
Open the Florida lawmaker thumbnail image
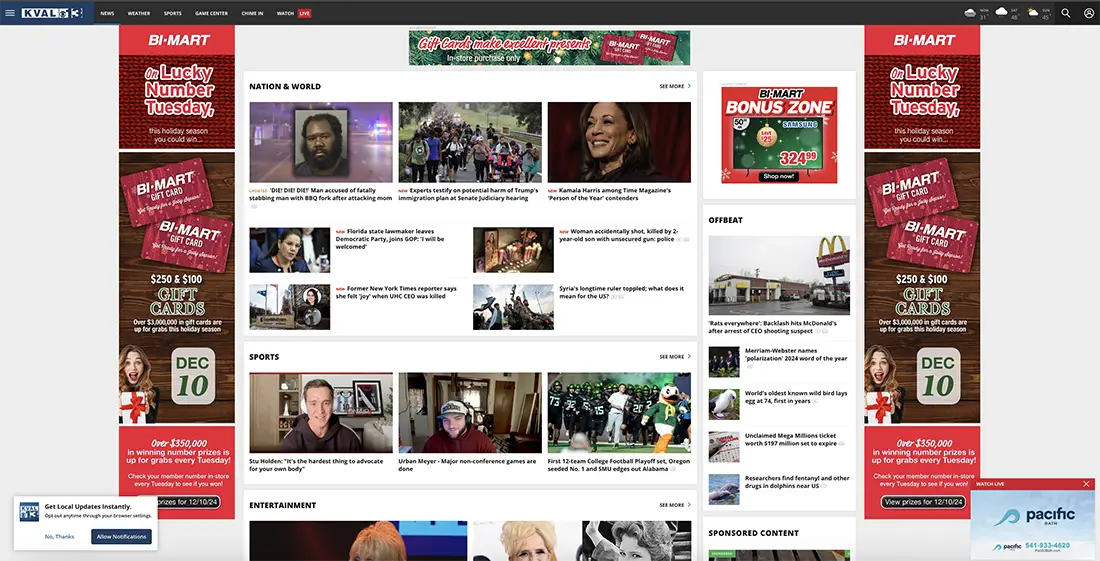[x=290, y=250]
